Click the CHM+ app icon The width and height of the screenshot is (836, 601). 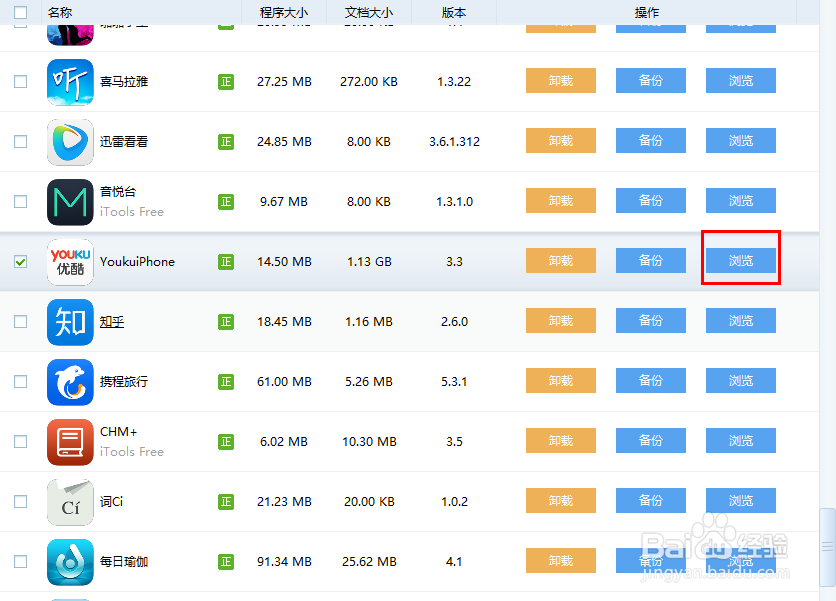pyautogui.click(x=70, y=442)
